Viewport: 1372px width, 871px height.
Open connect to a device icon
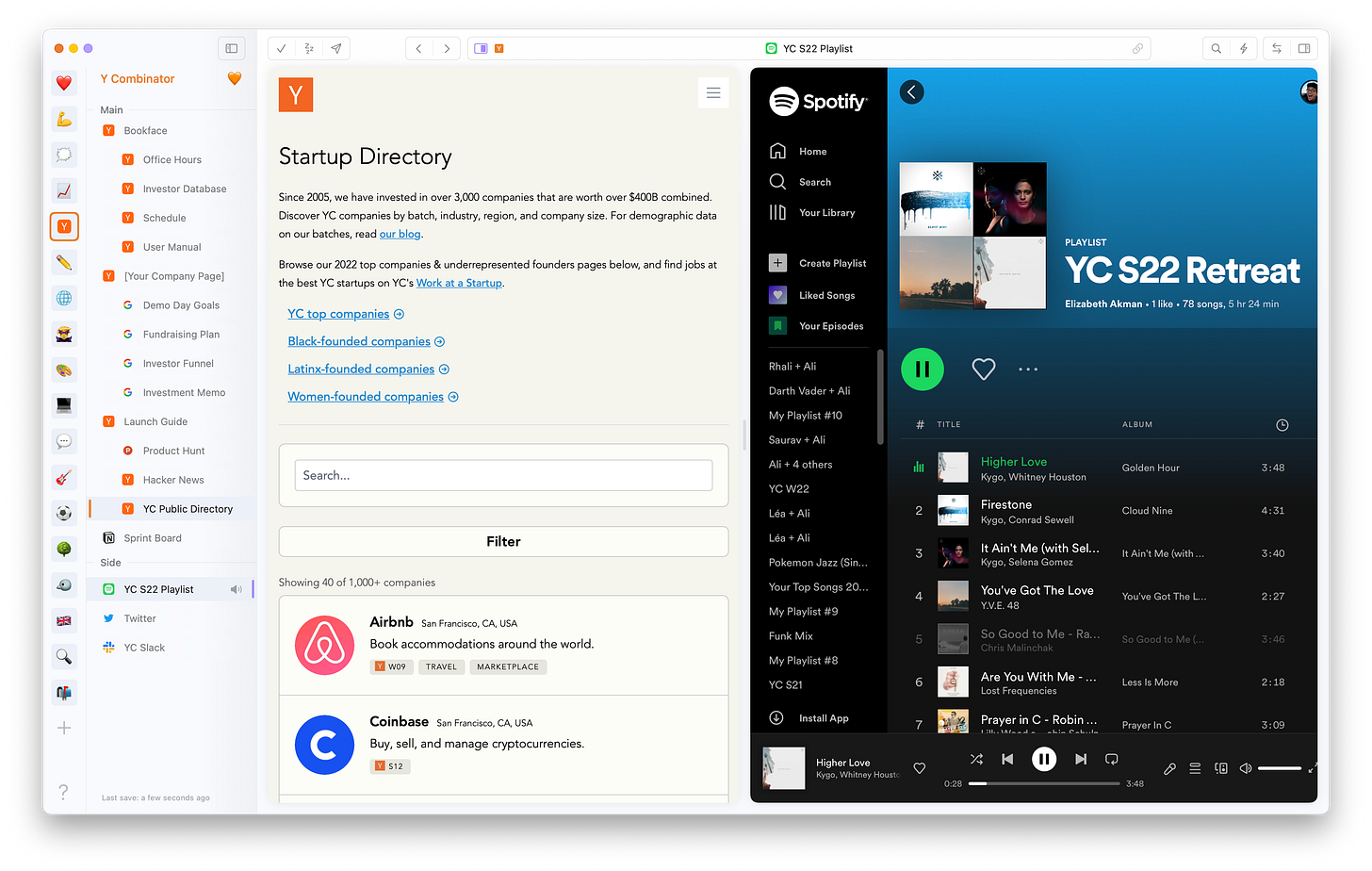pyautogui.click(x=1221, y=768)
